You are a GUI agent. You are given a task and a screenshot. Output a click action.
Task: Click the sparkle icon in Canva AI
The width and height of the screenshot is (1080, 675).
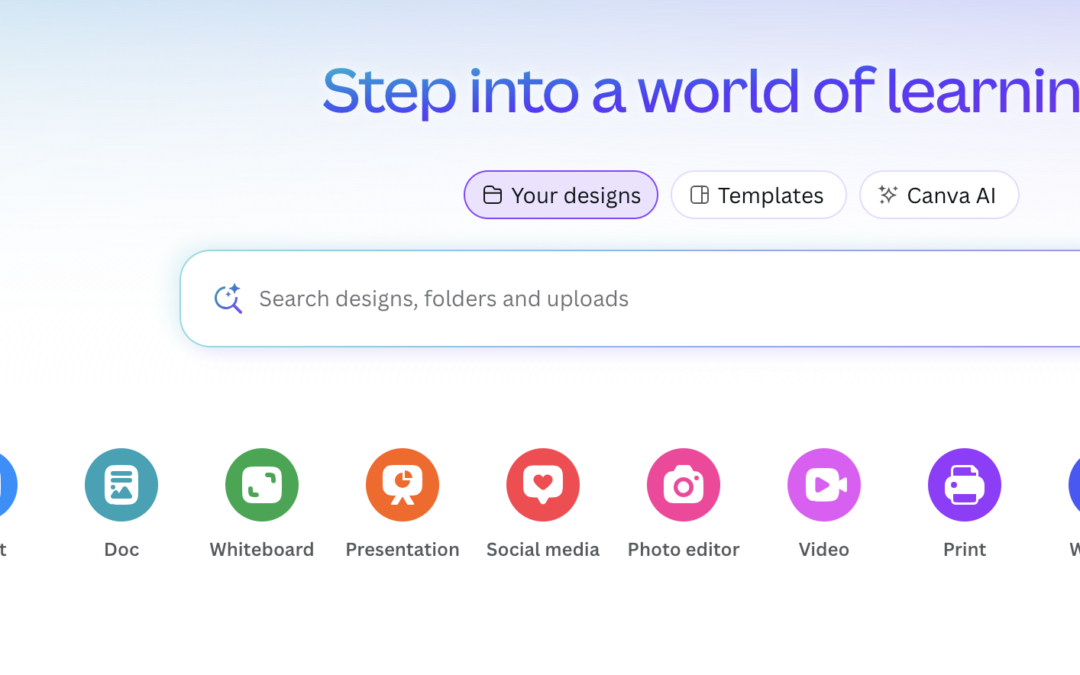tap(888, 195)
